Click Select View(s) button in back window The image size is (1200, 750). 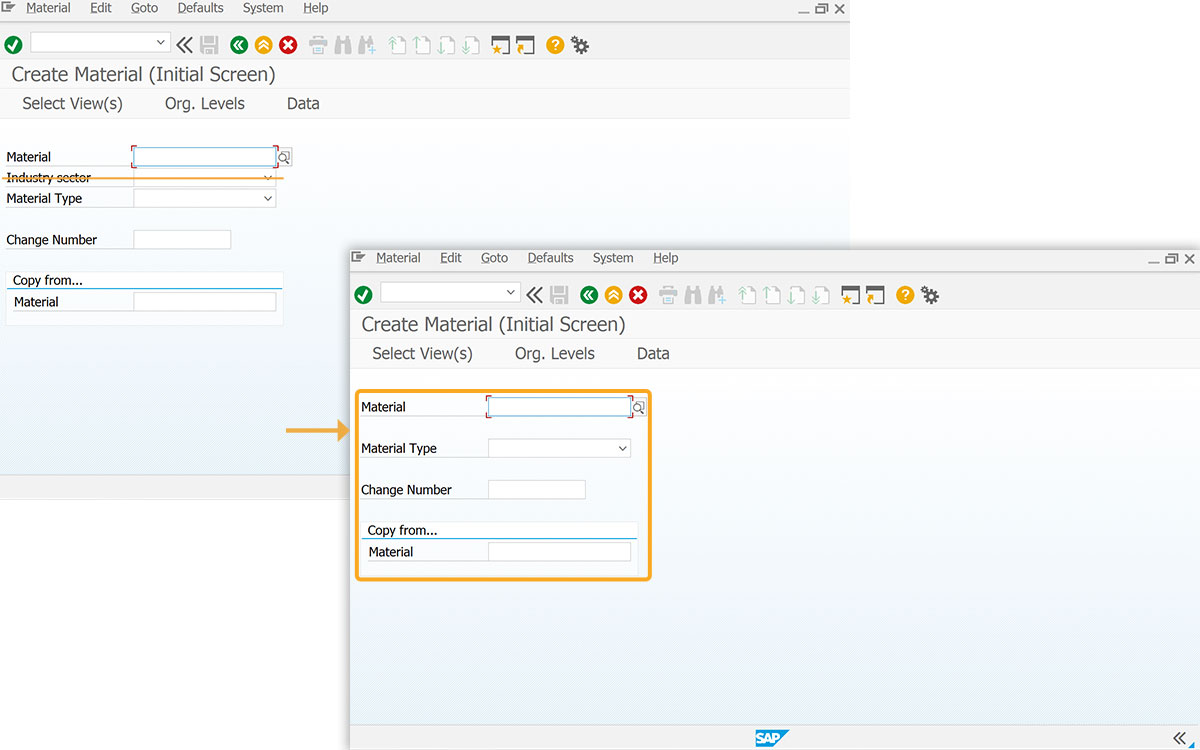[x=72, y=104]
